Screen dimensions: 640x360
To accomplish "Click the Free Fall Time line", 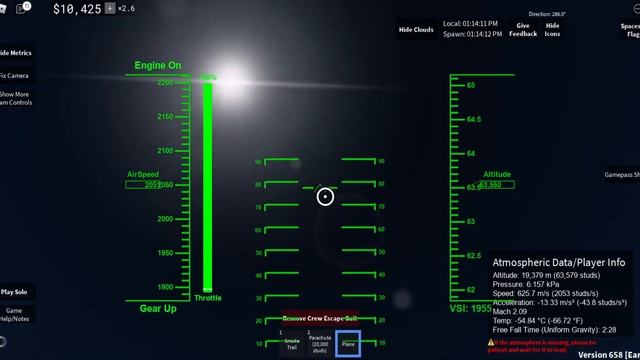I will (554, 330).
